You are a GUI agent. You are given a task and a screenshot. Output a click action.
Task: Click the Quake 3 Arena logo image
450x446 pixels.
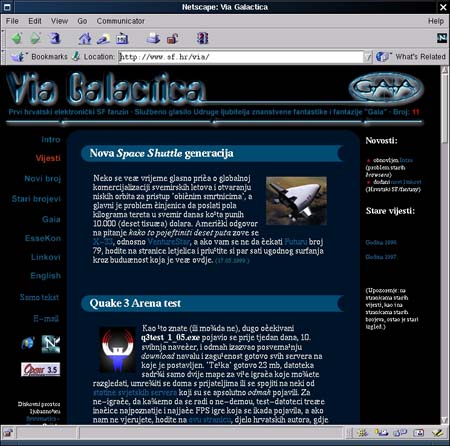(117, 350)
